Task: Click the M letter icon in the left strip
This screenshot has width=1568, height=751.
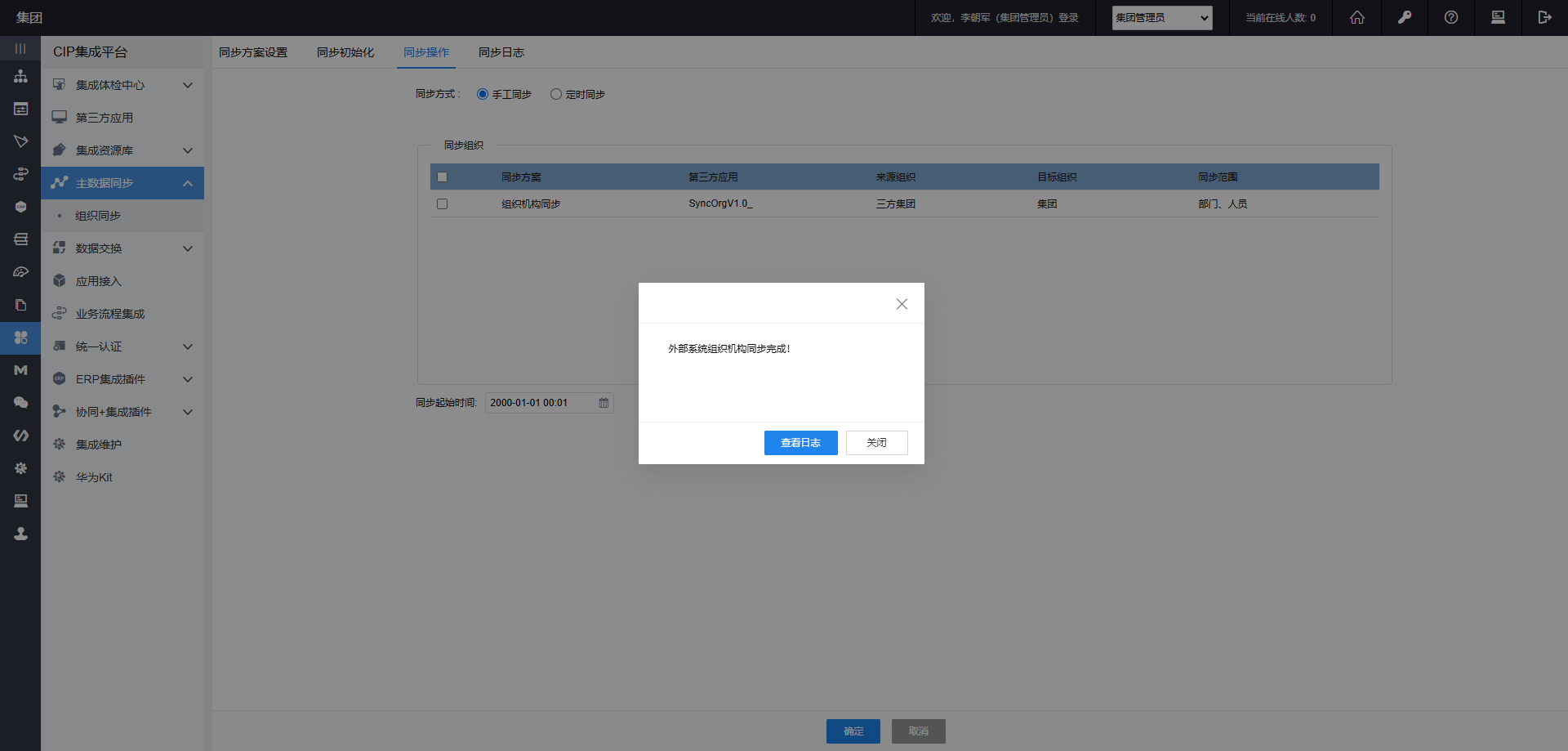Action: point(20,370)
